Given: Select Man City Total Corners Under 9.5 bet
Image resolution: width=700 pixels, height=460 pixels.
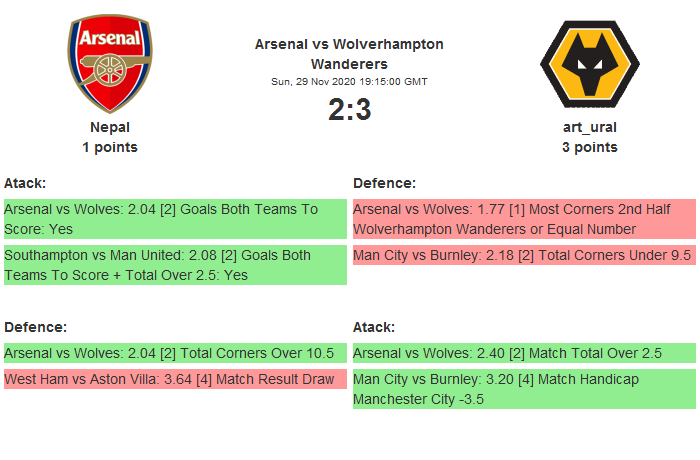Looking at the screenshot, I should click(524, 255).
